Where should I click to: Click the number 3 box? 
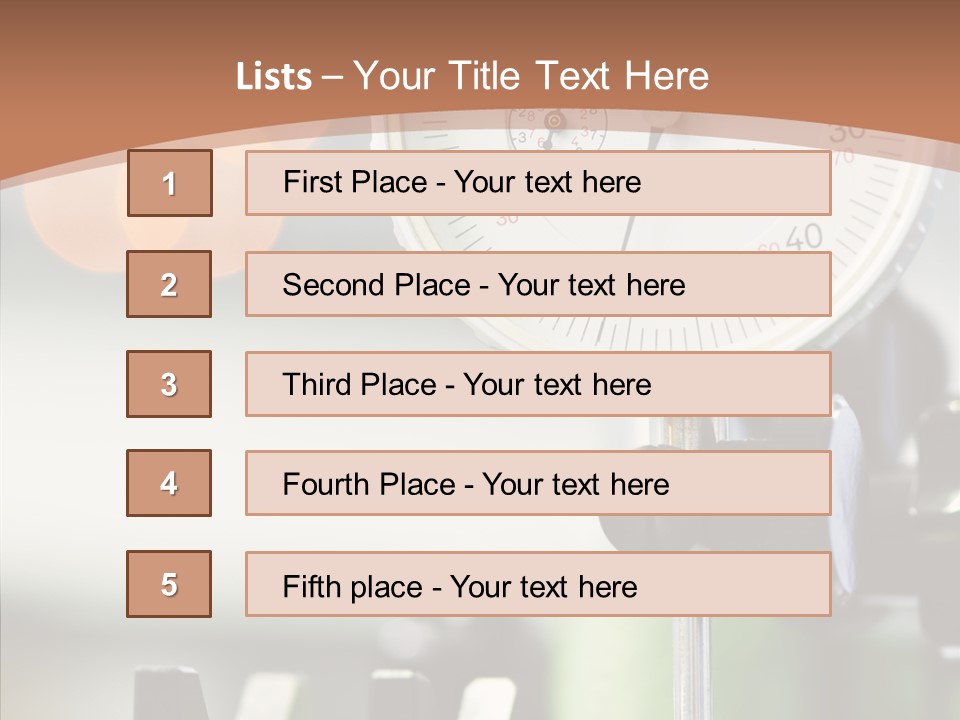(169, 384)
